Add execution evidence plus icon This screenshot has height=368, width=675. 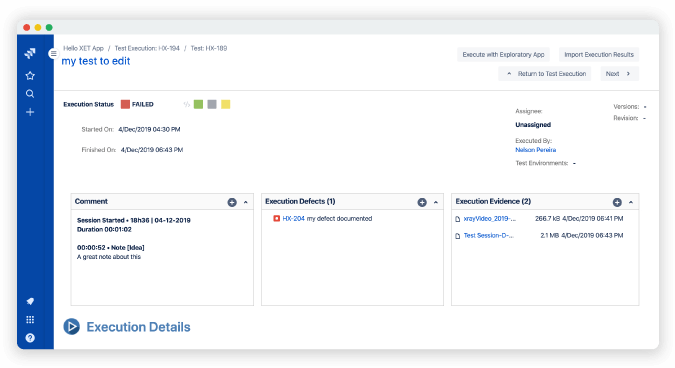click(x=617, y=202)
